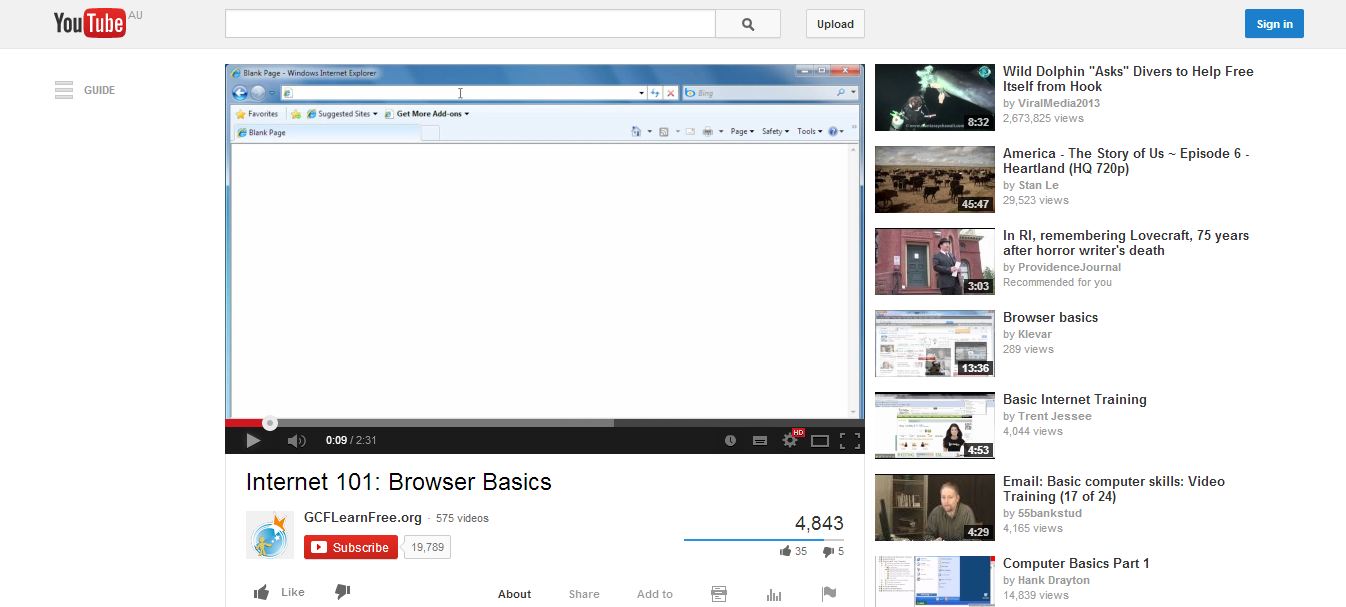Enter full screen mode
Image resolution: width=1346 pixels, height=607 pixels.
850,440
